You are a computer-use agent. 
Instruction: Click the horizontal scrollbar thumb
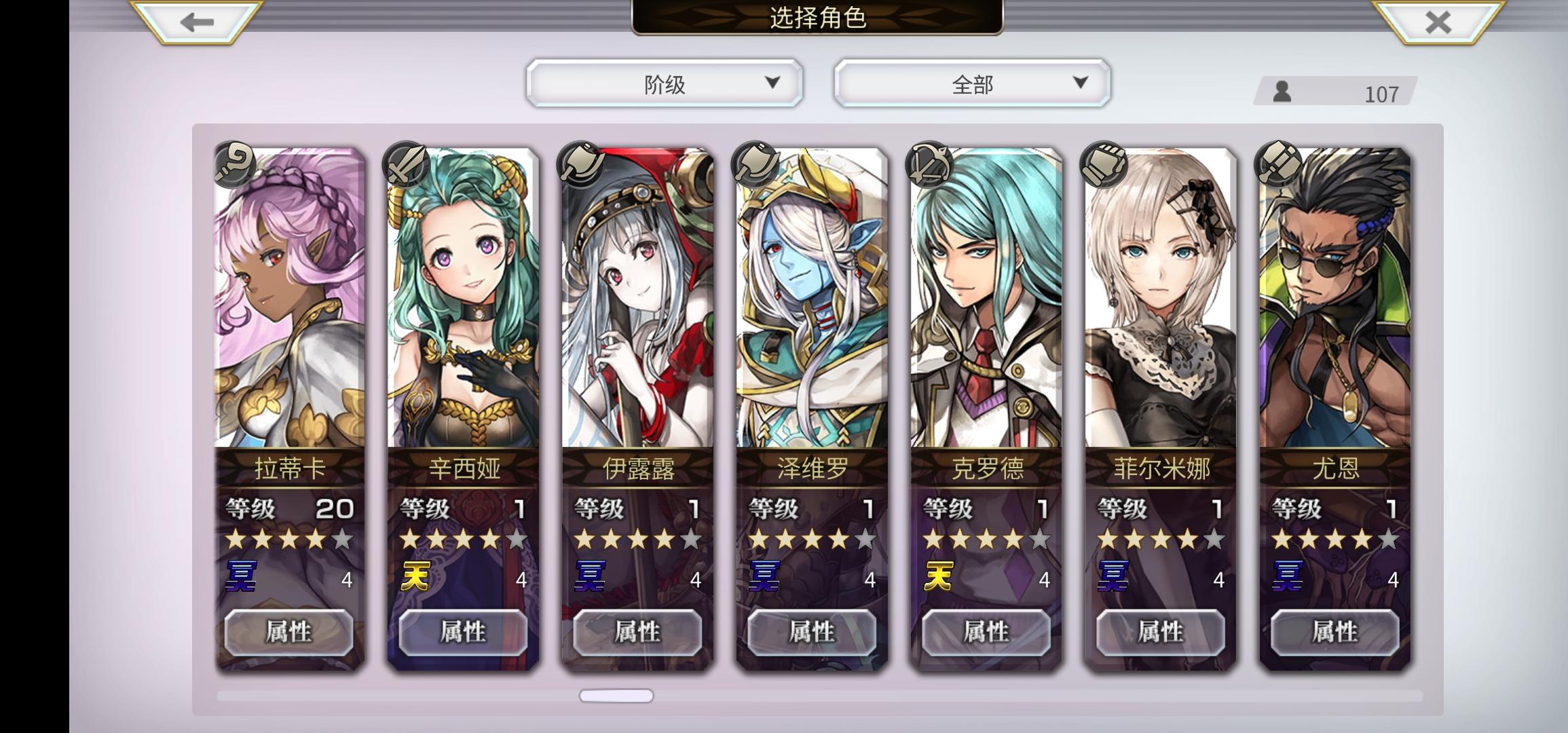616,696
